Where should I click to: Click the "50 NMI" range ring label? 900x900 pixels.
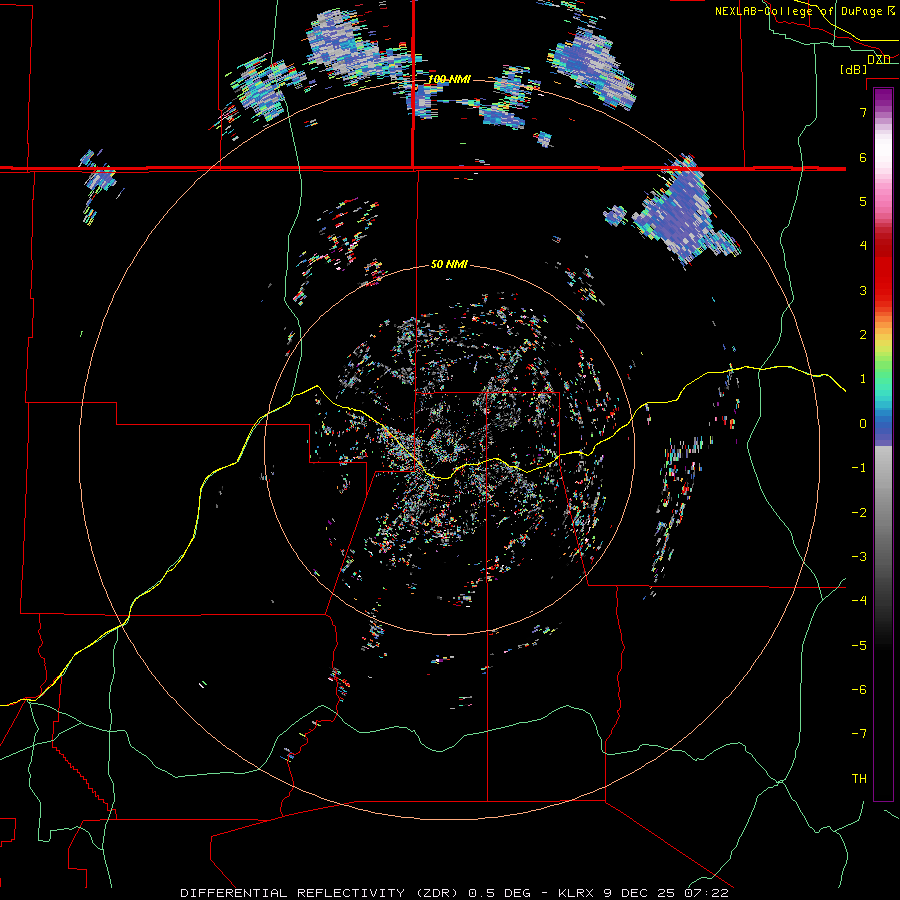point(449,264)
